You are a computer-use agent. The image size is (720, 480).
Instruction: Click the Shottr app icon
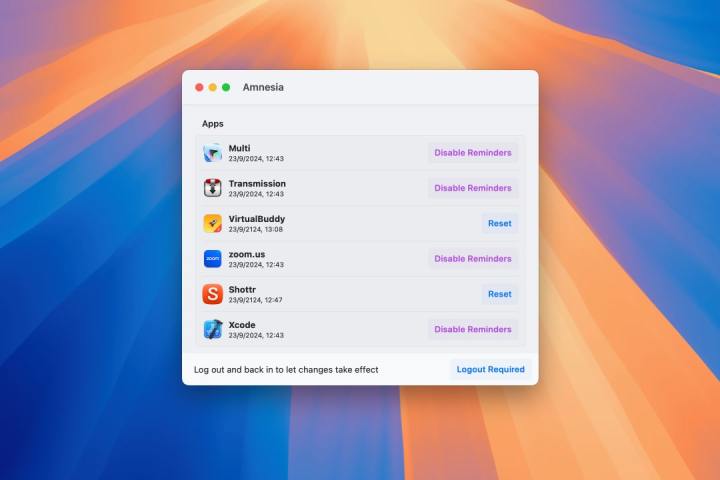213,294
